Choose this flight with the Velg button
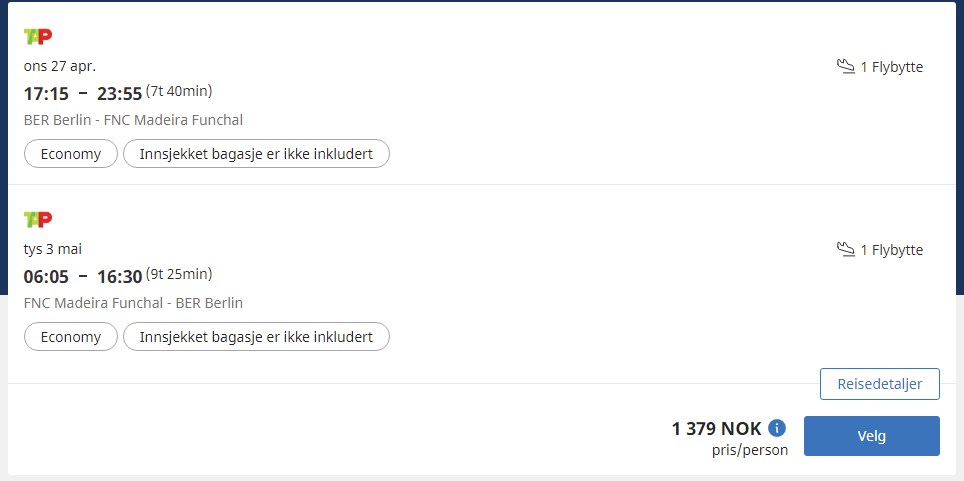This screenshot has height=481, width=964. tap(872, 436)
